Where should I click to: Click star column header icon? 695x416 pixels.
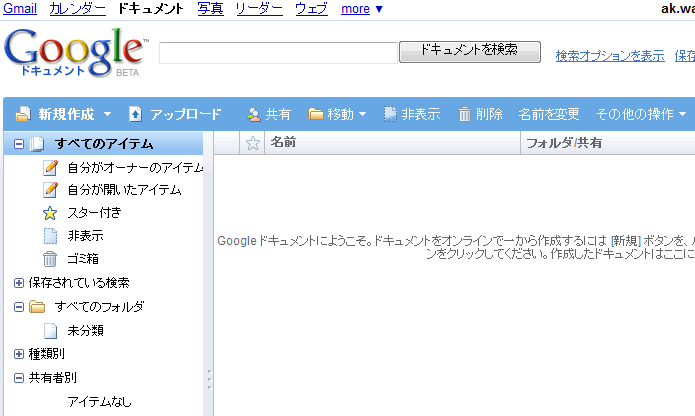pyautogui.click(x=253, y=143)
